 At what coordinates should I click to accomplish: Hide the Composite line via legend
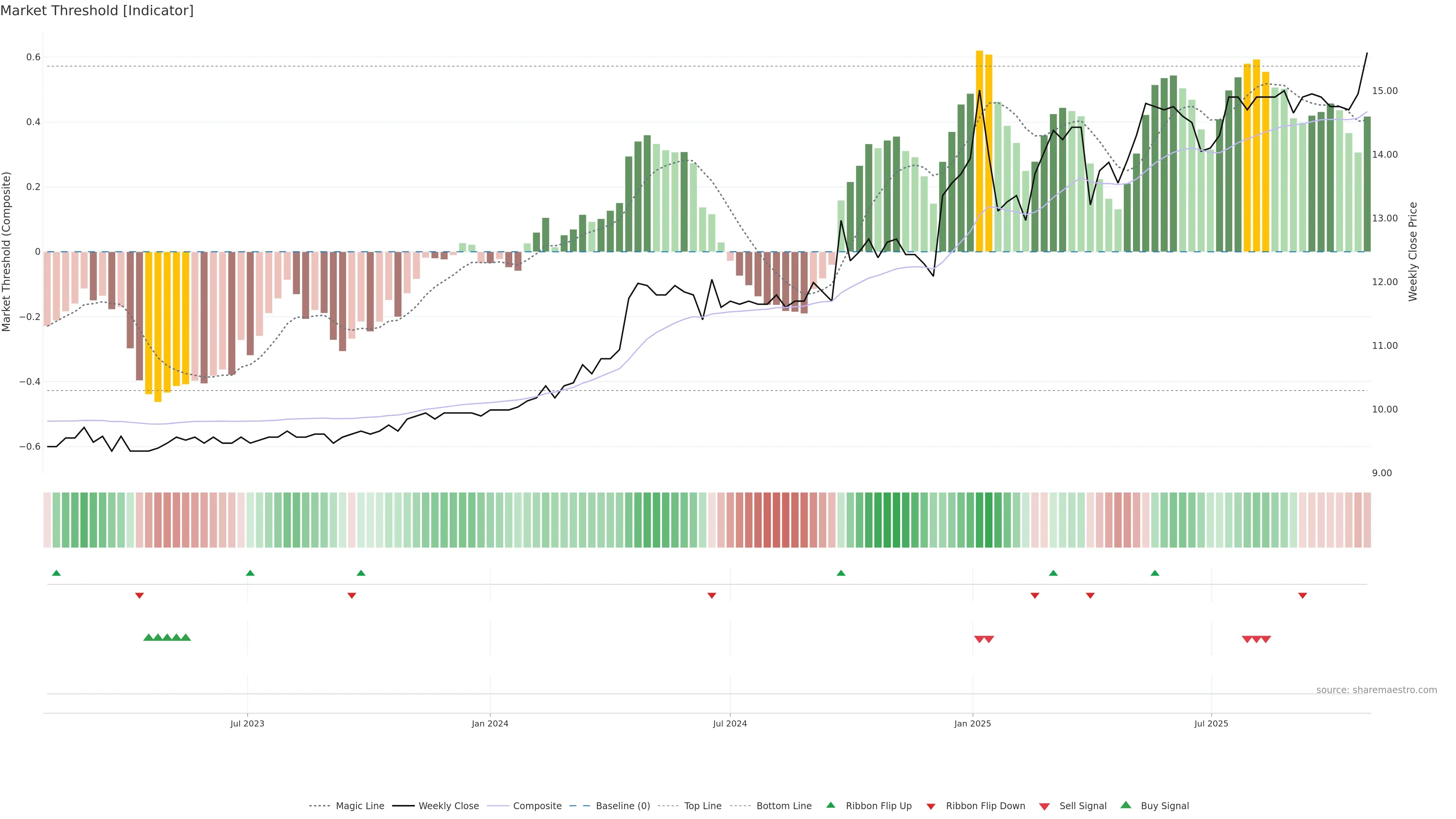537,805
